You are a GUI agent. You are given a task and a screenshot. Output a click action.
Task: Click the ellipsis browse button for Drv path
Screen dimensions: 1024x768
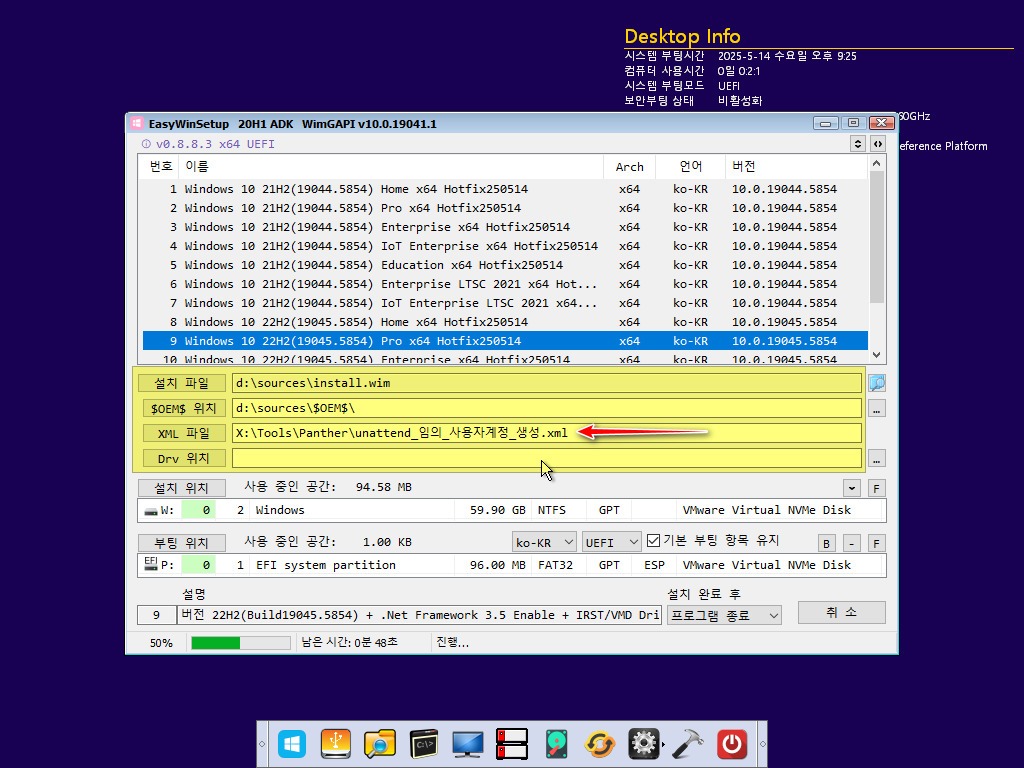coord(876,458)
